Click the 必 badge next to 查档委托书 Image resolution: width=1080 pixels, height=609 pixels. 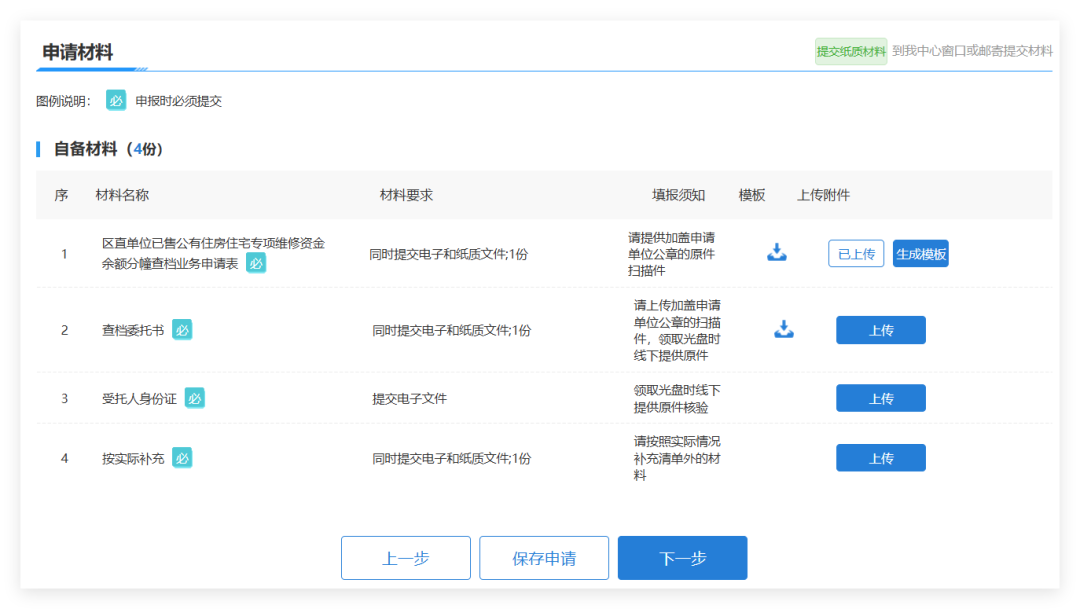(182, 329)
